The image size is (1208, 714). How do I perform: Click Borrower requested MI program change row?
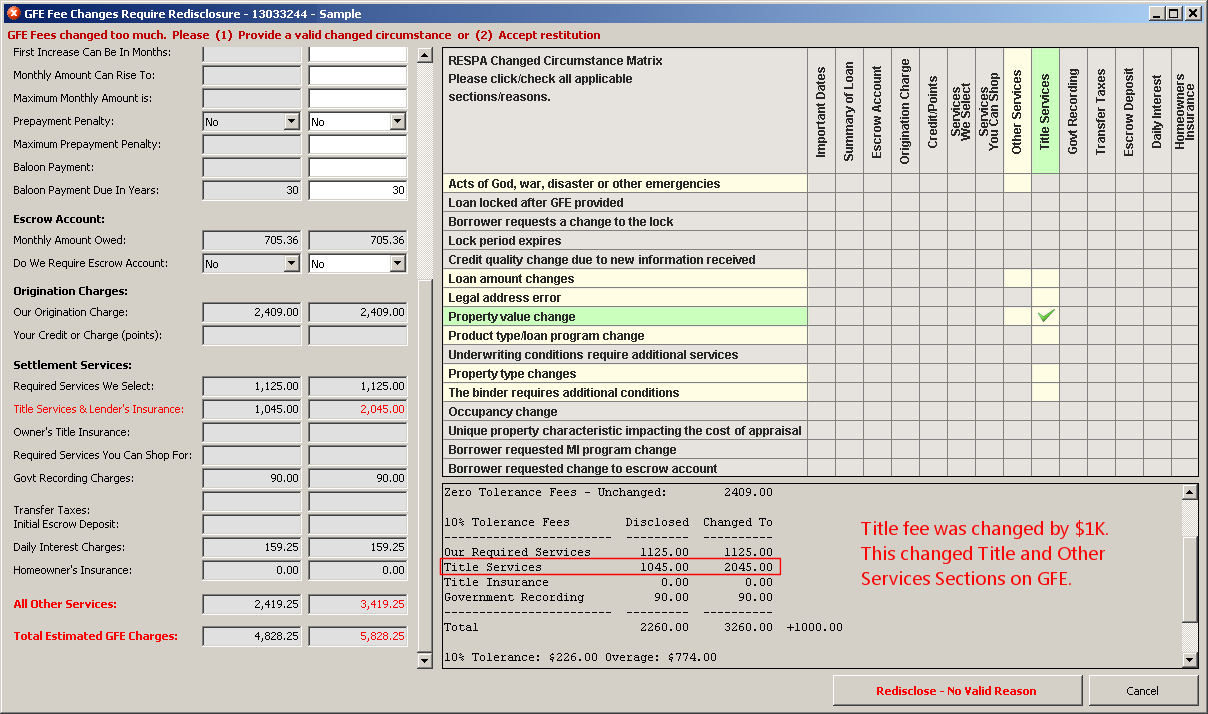point(625,449)
